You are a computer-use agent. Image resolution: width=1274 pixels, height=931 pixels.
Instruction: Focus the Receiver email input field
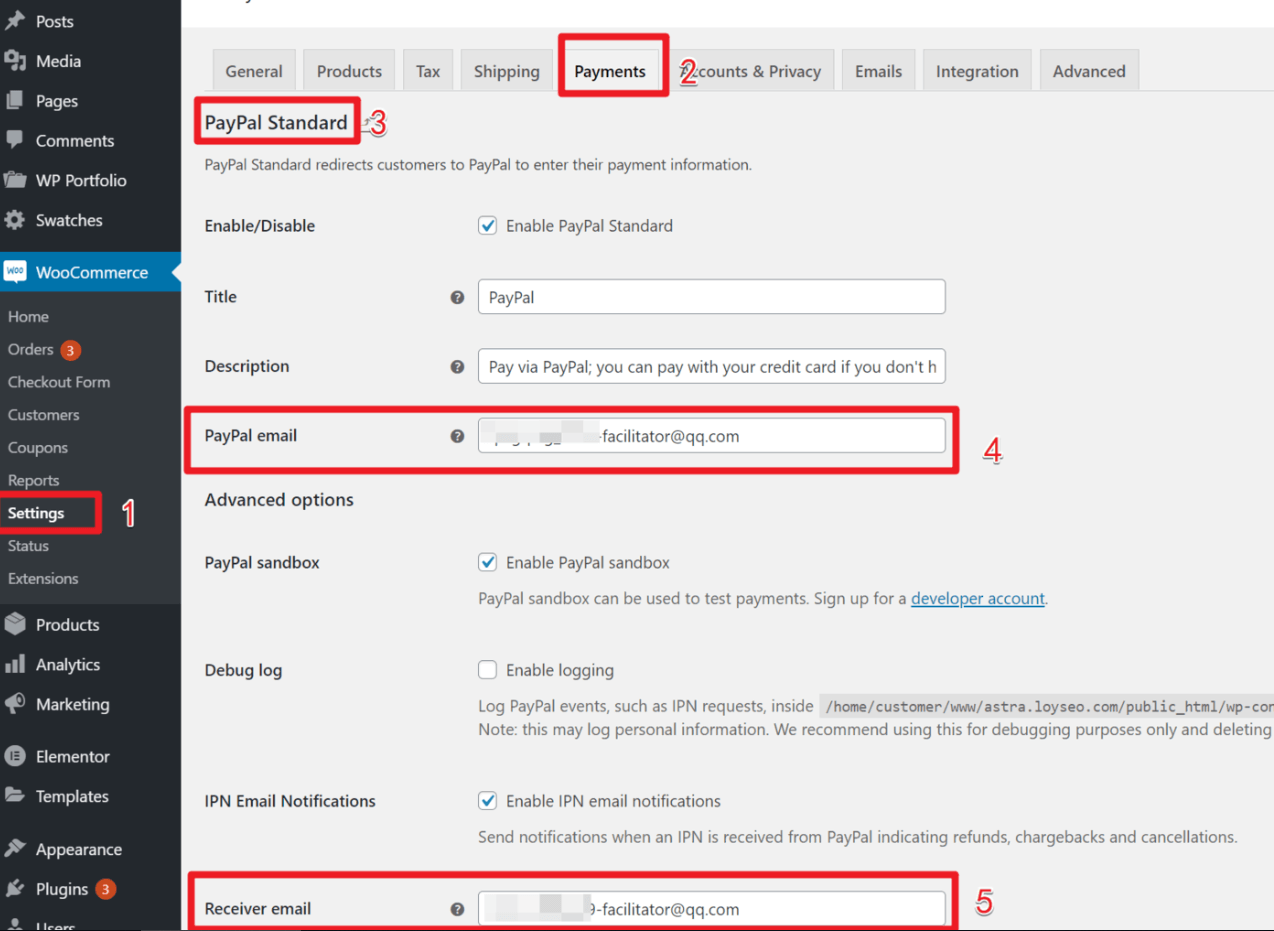712,909
